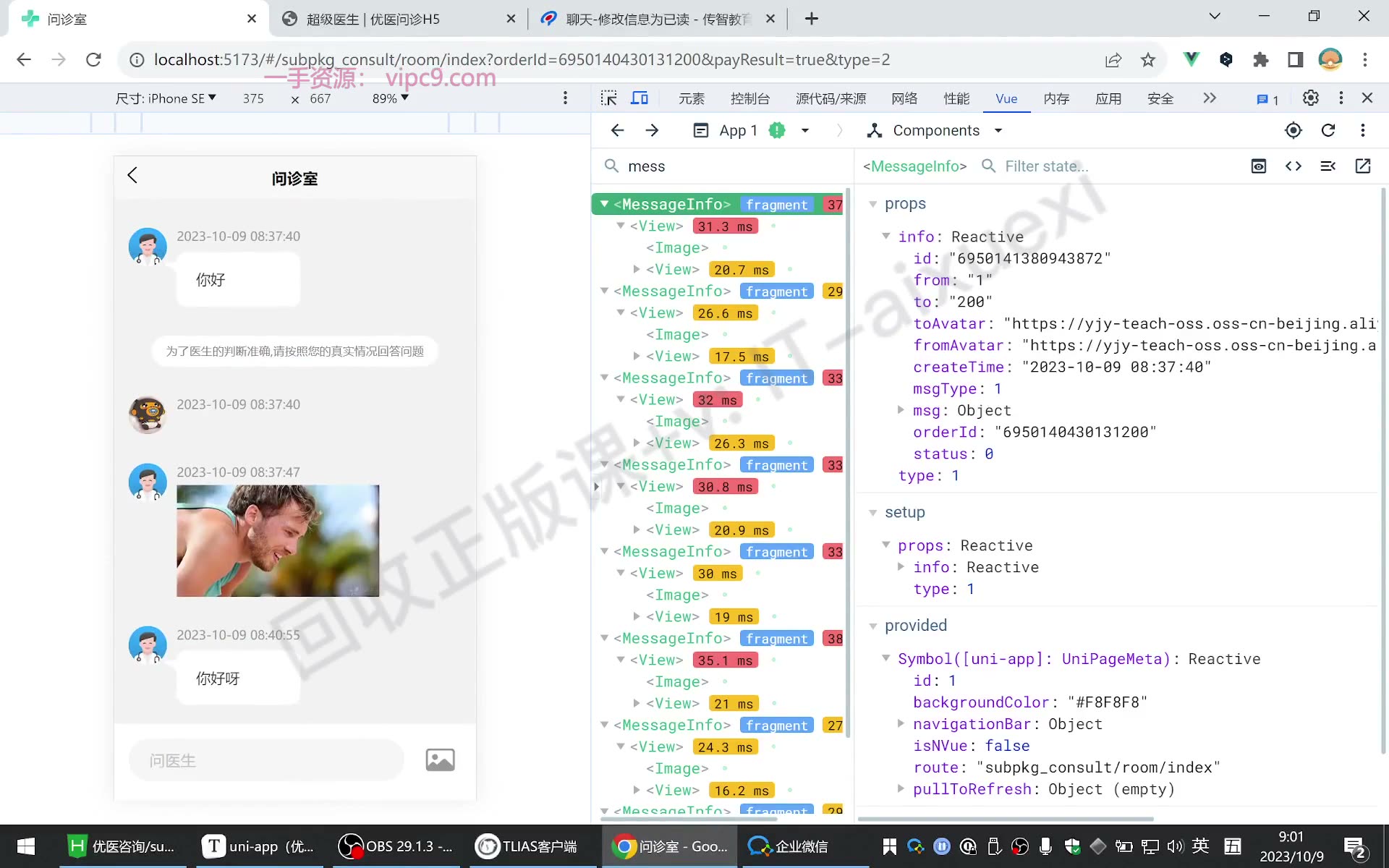
Task: Open device size iPhone SE dropdown
Action: coord(166,98)
